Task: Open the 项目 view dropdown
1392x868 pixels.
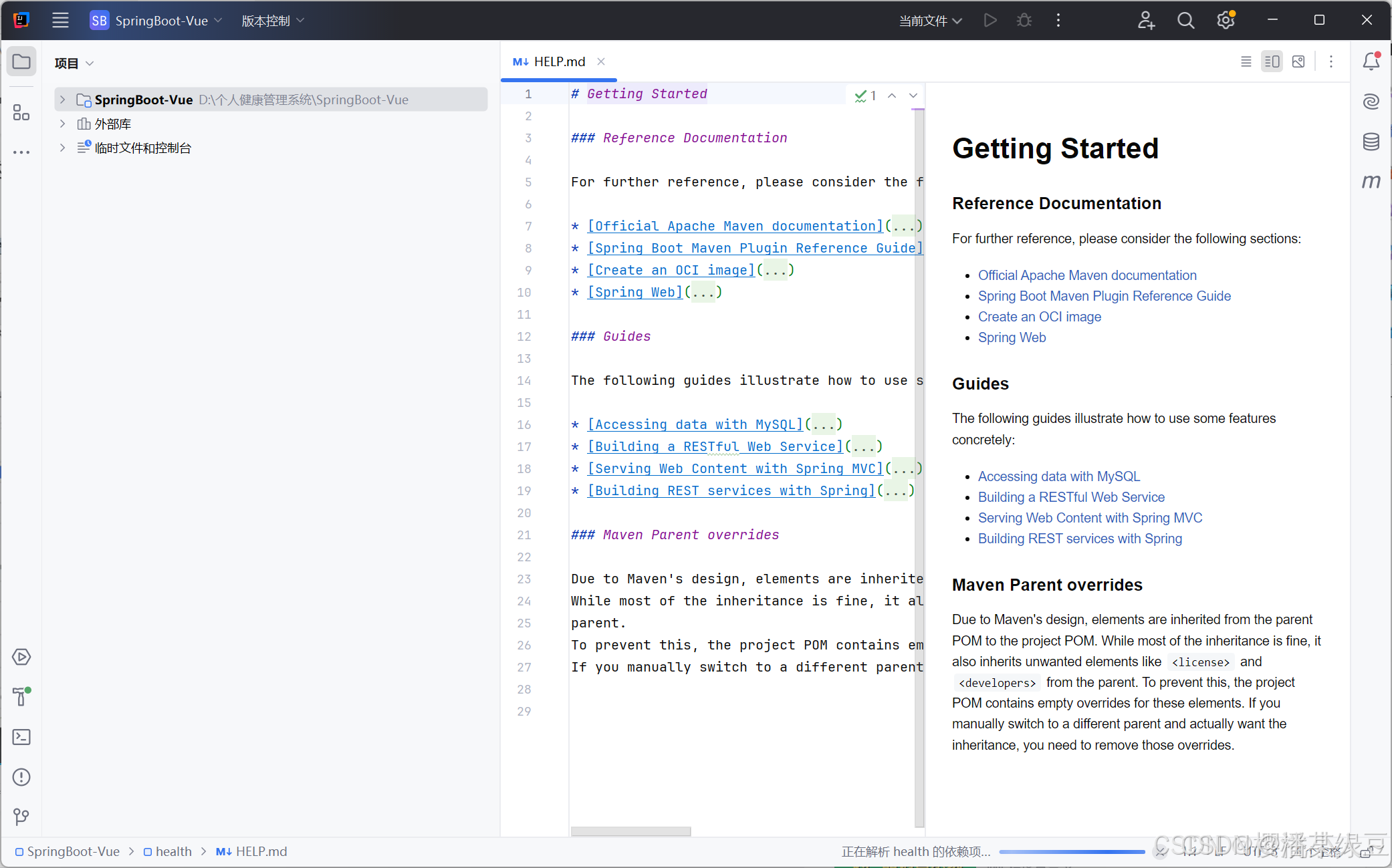Action: [74, 63]
